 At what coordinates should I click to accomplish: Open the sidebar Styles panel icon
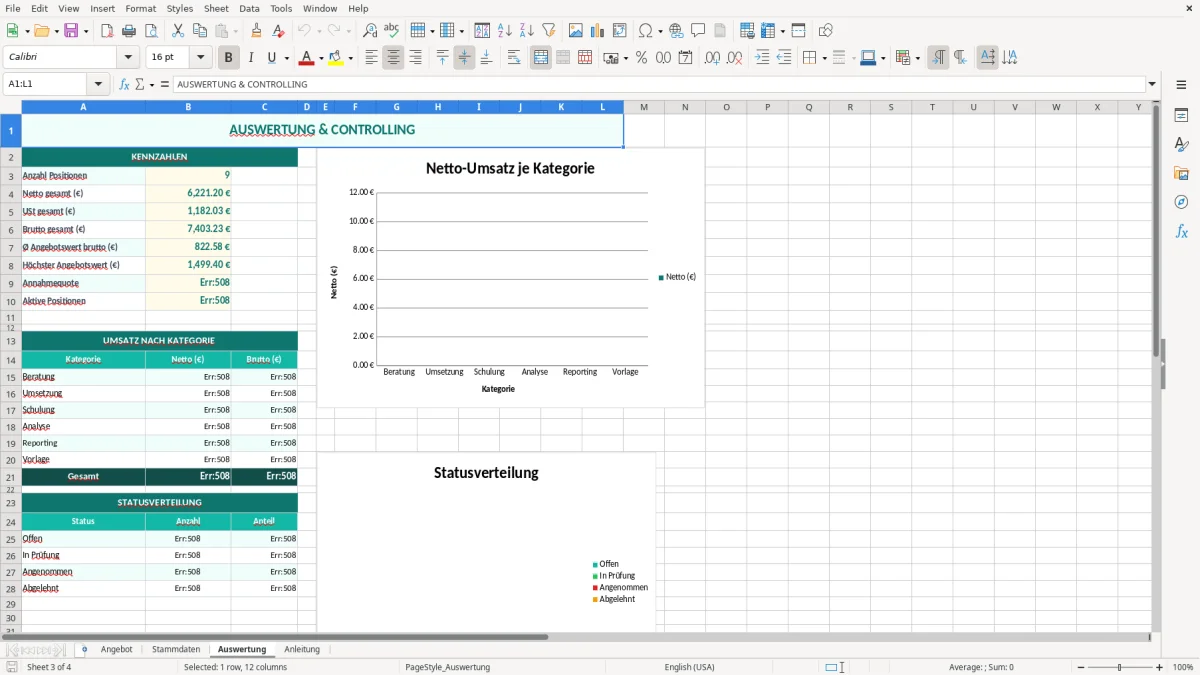(x=1181, y=144)
